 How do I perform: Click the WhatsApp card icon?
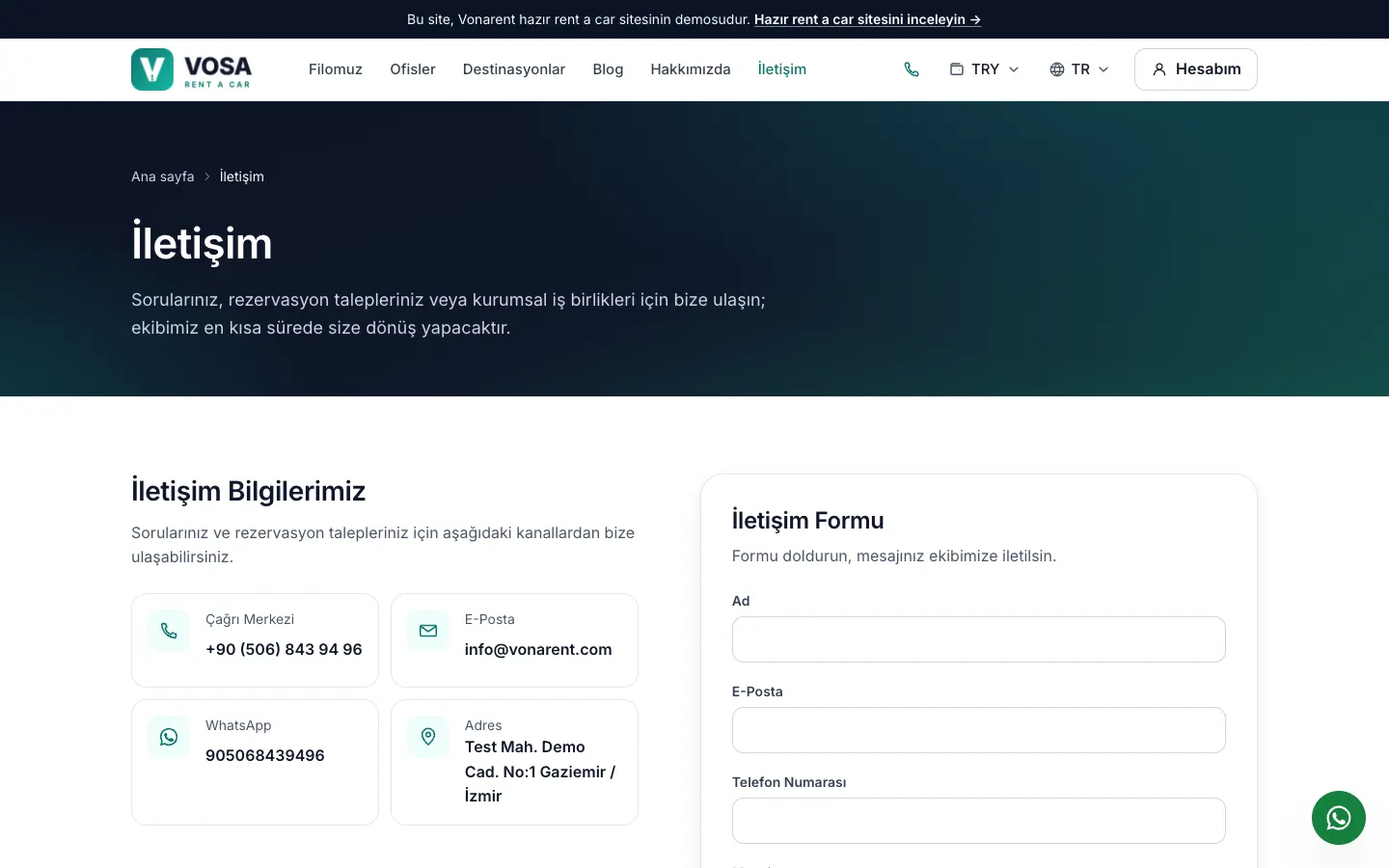click(x=169, y=737)
